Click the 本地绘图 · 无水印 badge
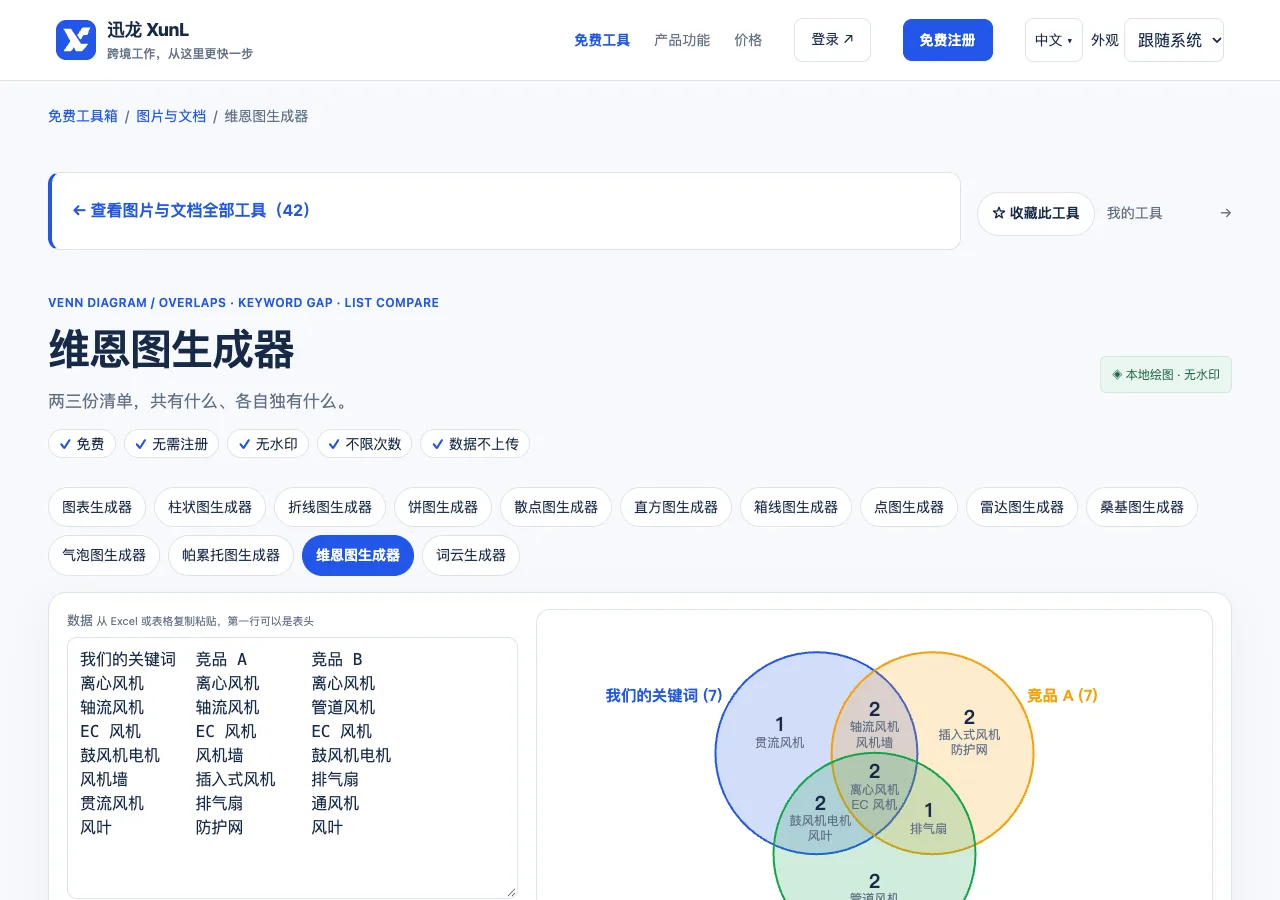1280x900 pixels. click(x=1166, y=375)
